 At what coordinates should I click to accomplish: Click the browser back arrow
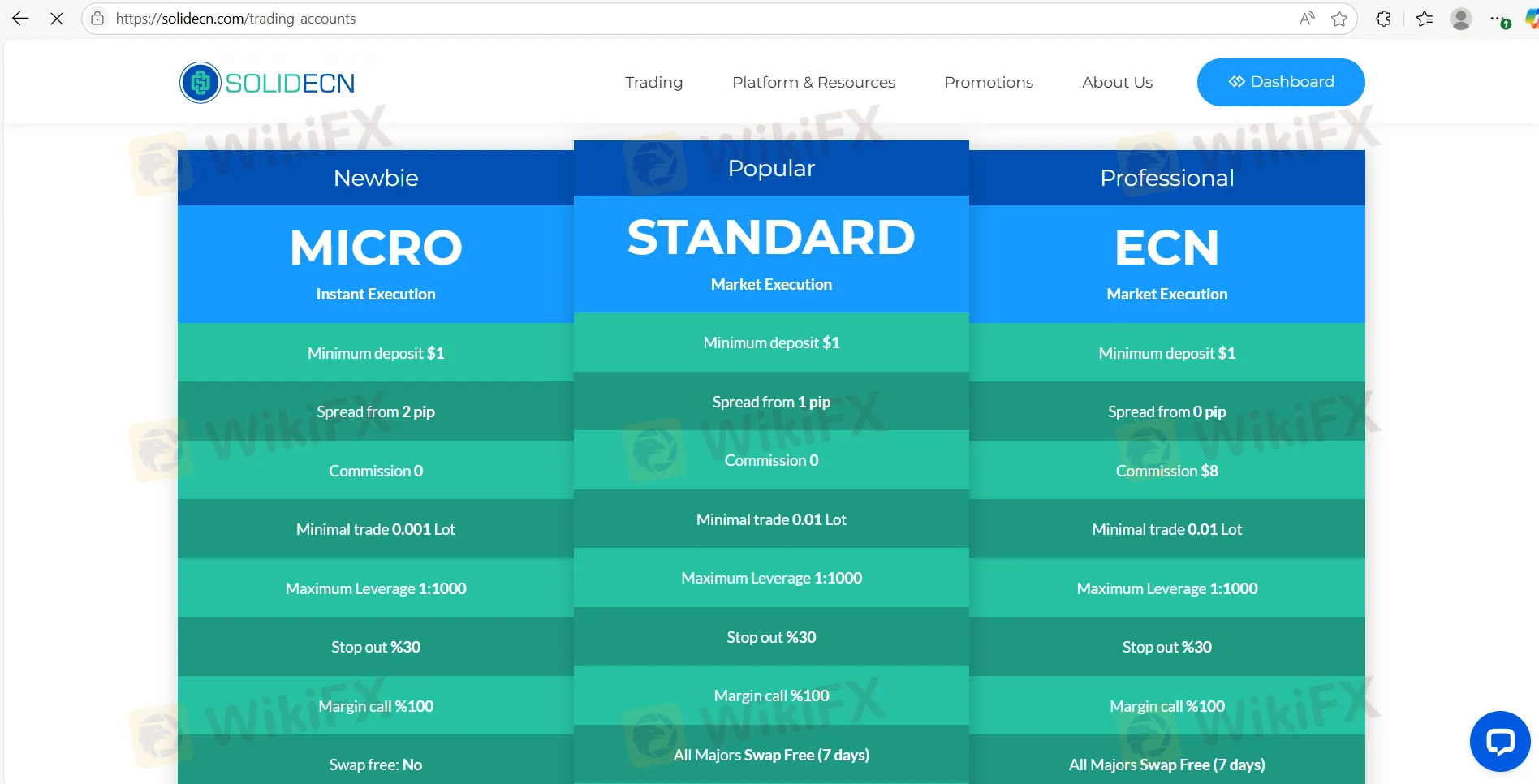[x=20, y=19]
